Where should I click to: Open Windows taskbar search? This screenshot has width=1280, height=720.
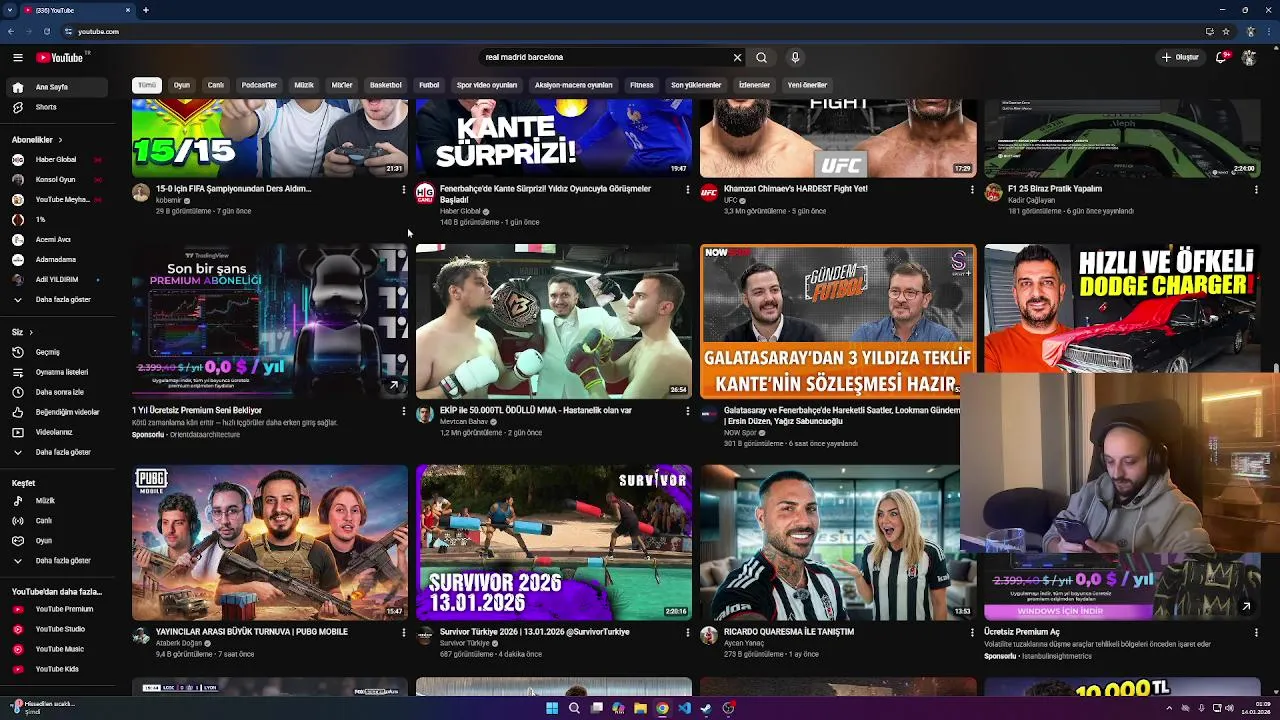click(574, 708)
